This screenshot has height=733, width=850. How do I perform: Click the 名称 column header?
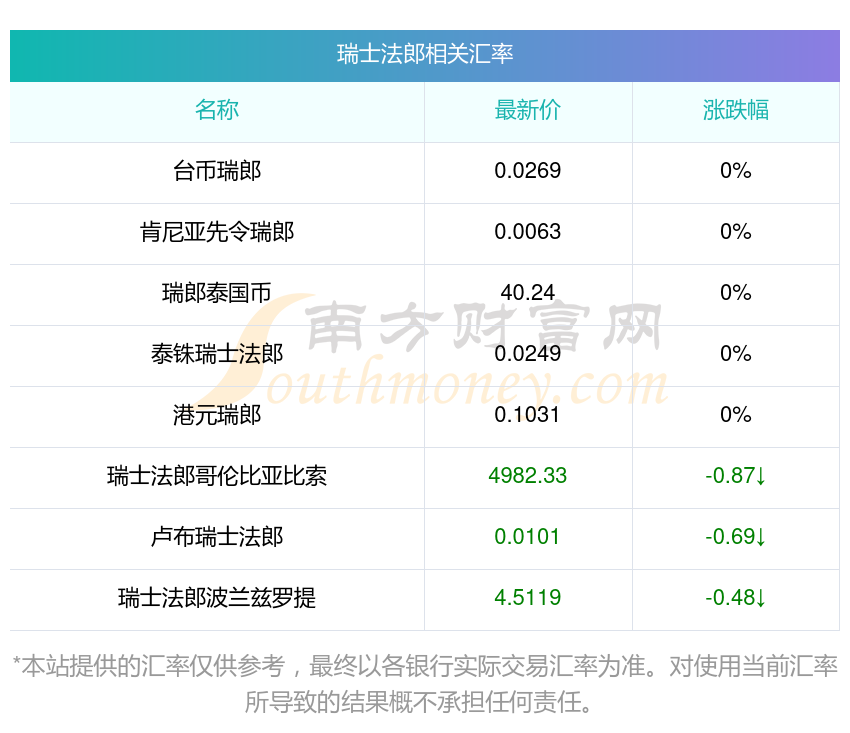[217, 110]
